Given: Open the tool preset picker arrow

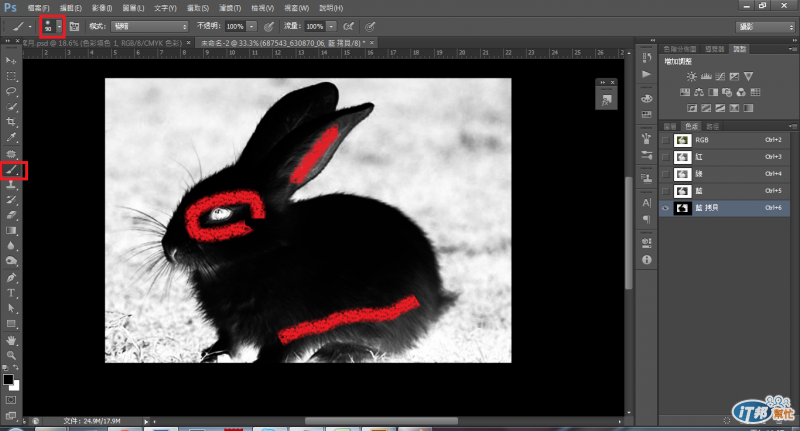Looking at the screenshot, I should click(30, 27).
